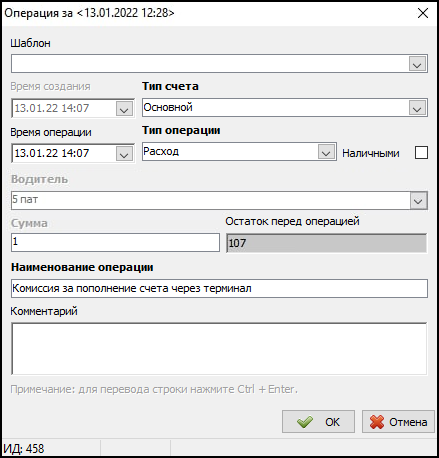Screen dimensions: 439x458
Task: Select the Остаток перед операцией field showing 107
Action: (x=326, y=243)
